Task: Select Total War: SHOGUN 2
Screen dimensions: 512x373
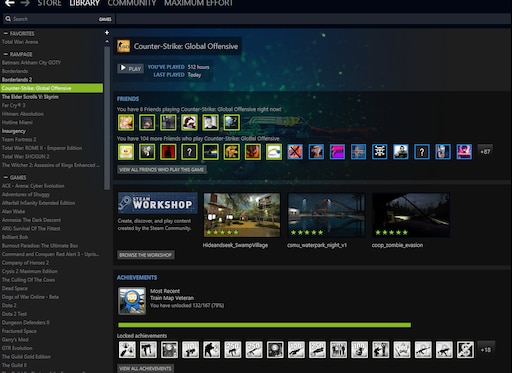Action: (x=26, y=156)
